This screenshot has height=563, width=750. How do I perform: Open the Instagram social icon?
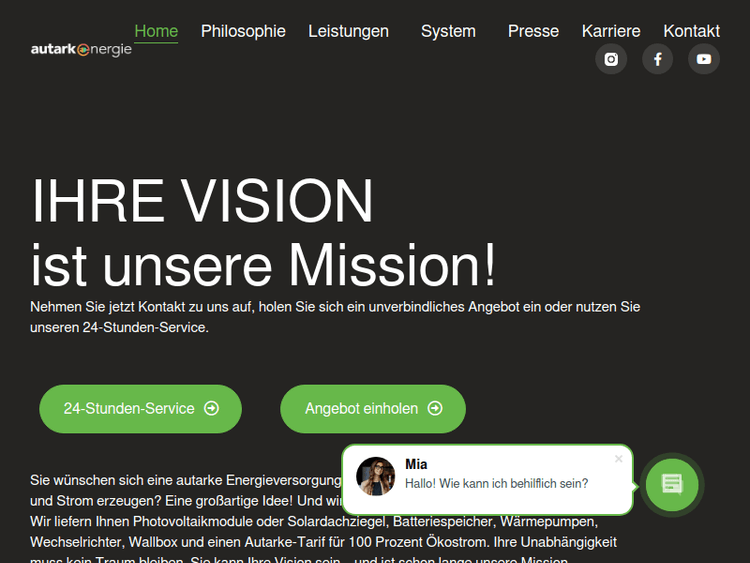[611, 59]
